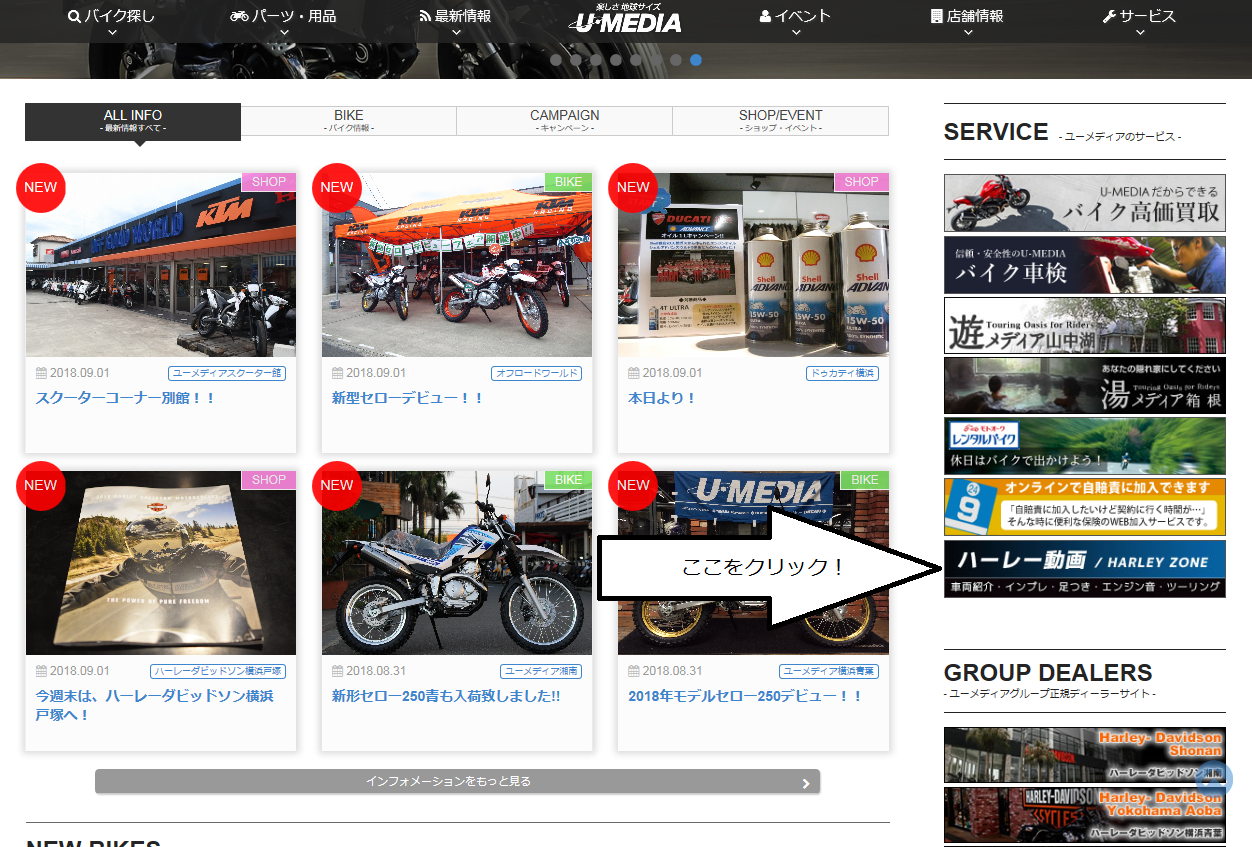Open the イベント menu
Viewport: 1252px width, 847px height.
tap(795, 17)
